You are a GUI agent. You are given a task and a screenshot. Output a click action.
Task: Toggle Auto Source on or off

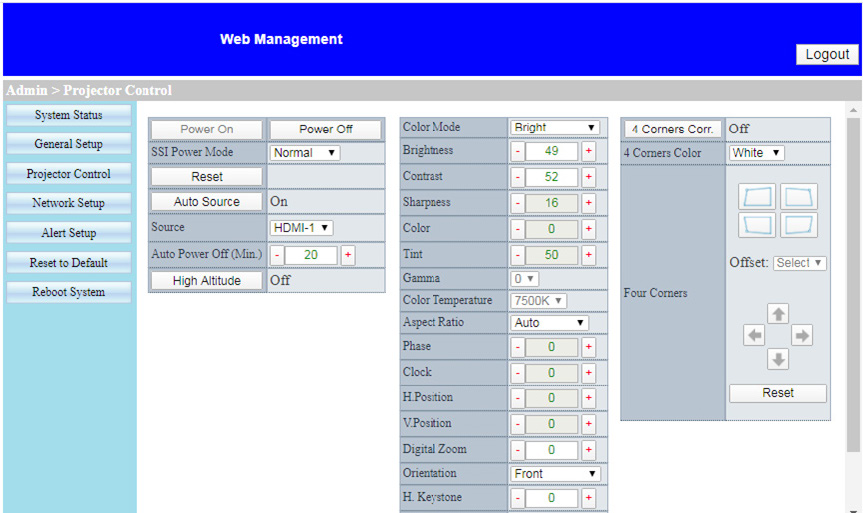click(x=206, y=201)
